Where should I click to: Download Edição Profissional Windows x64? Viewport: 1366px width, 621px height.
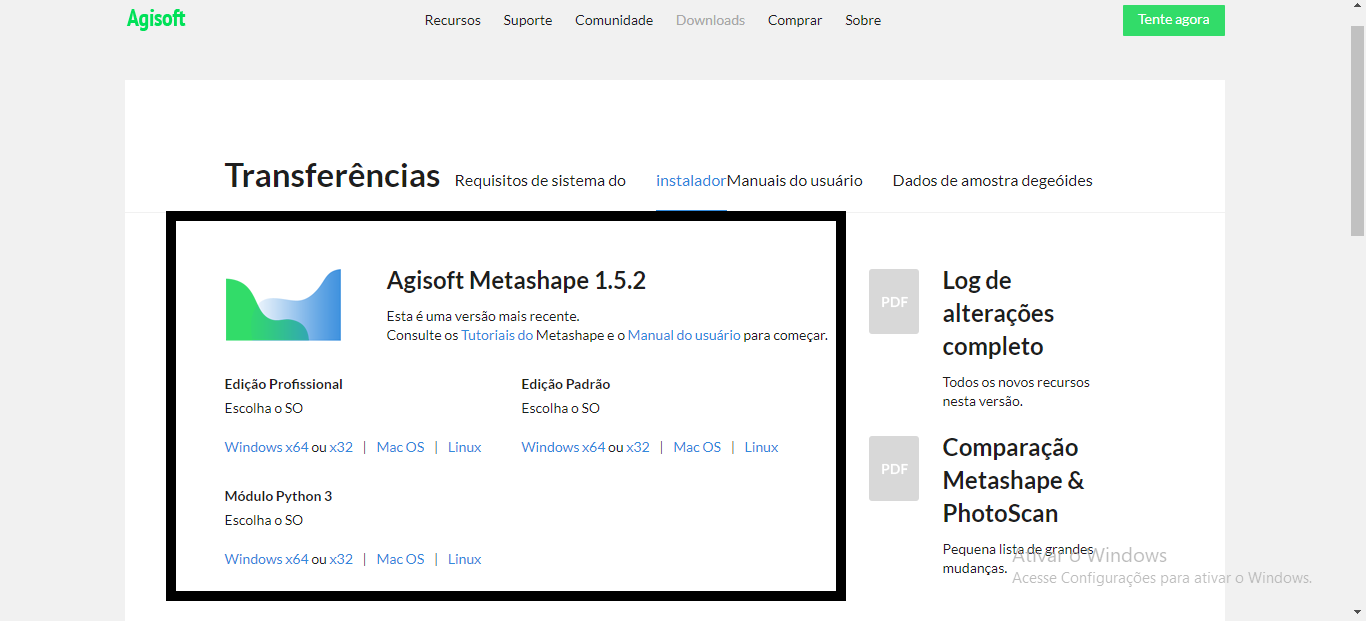pyautogui.click(x=266, y=447)
